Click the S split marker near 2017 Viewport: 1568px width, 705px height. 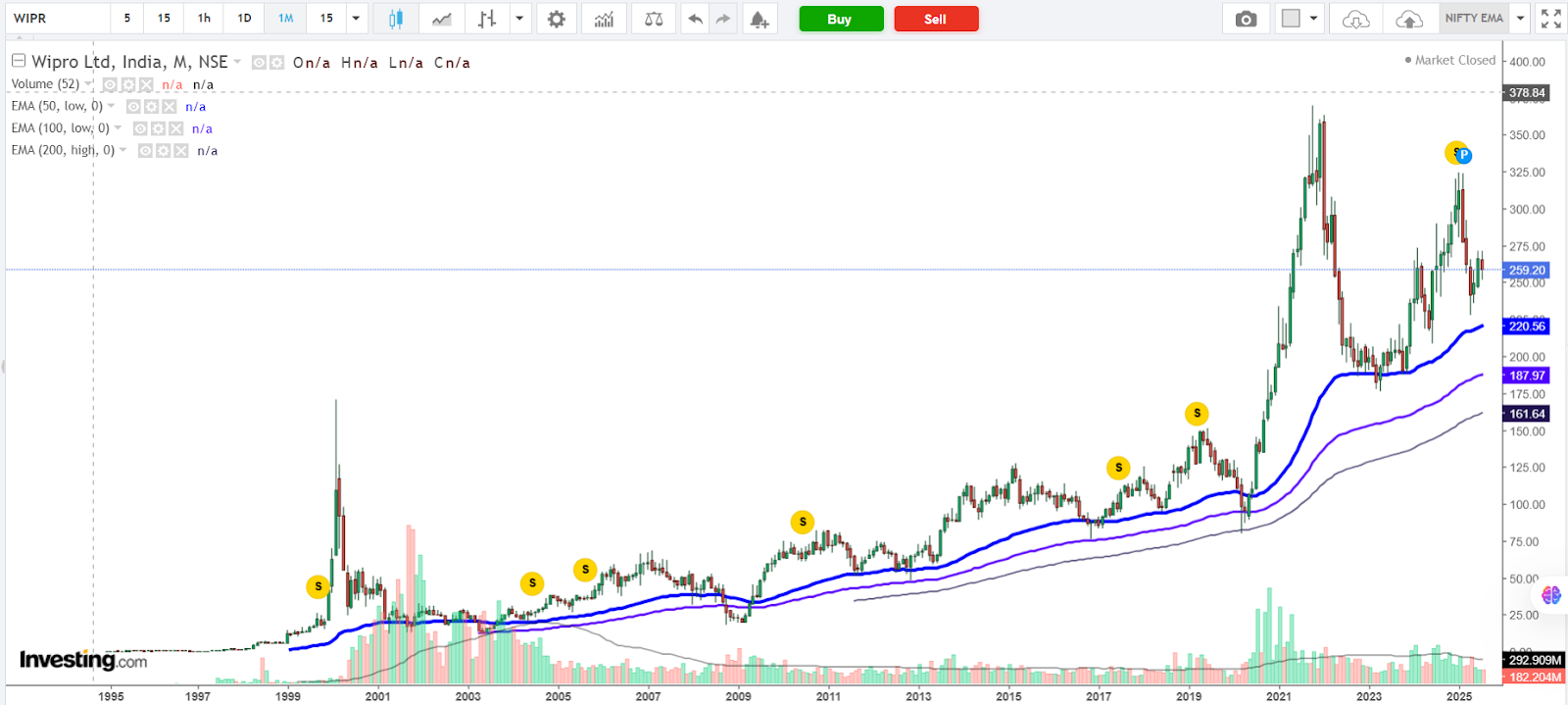[x=1118, y=468]
